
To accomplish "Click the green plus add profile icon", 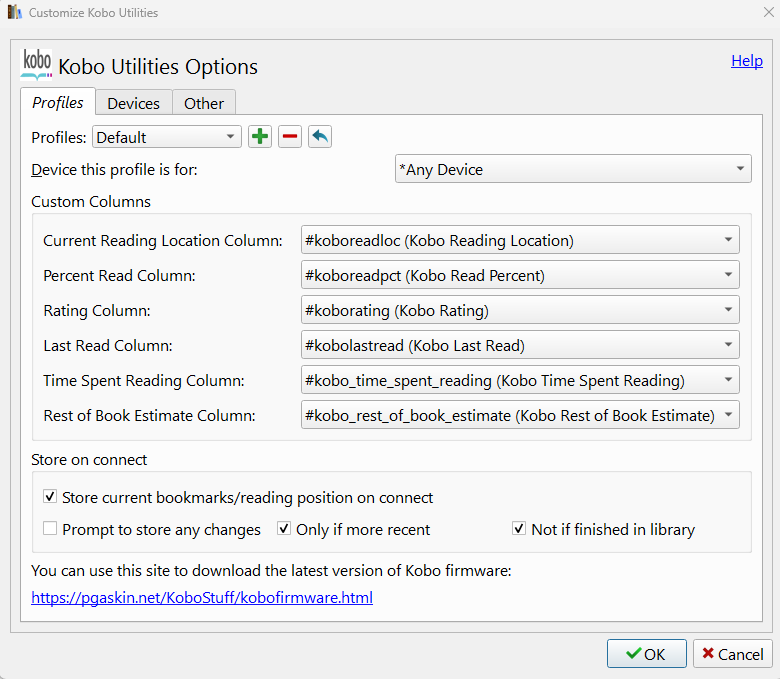I will coord(260,137).
